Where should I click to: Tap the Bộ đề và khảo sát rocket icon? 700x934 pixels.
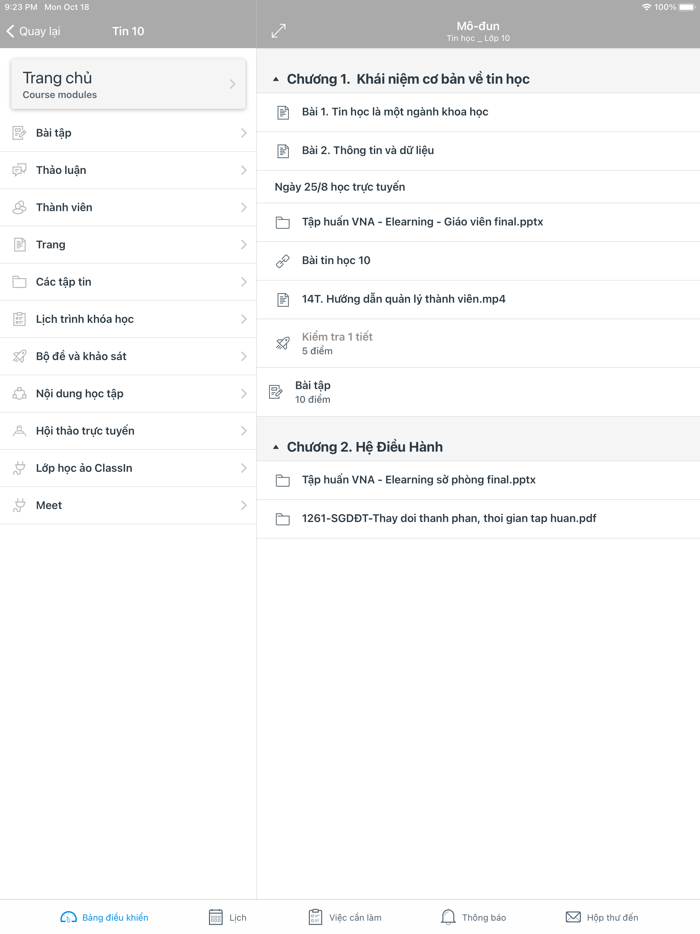pos(19,356)
